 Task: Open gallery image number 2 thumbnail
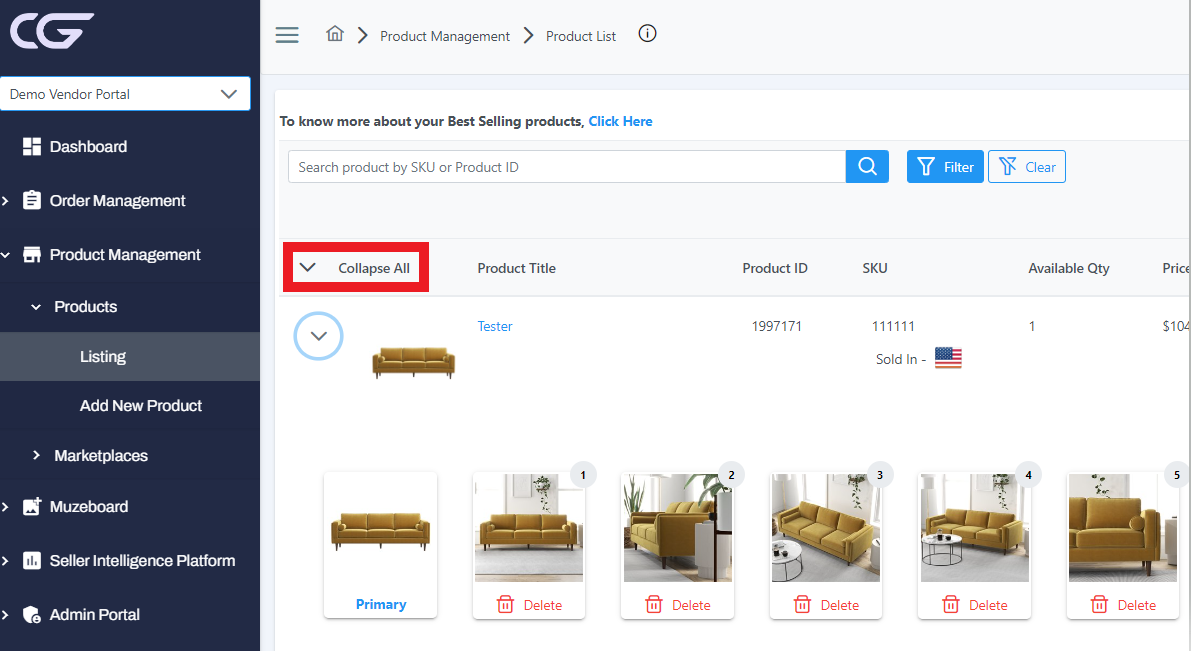(678, 527)
